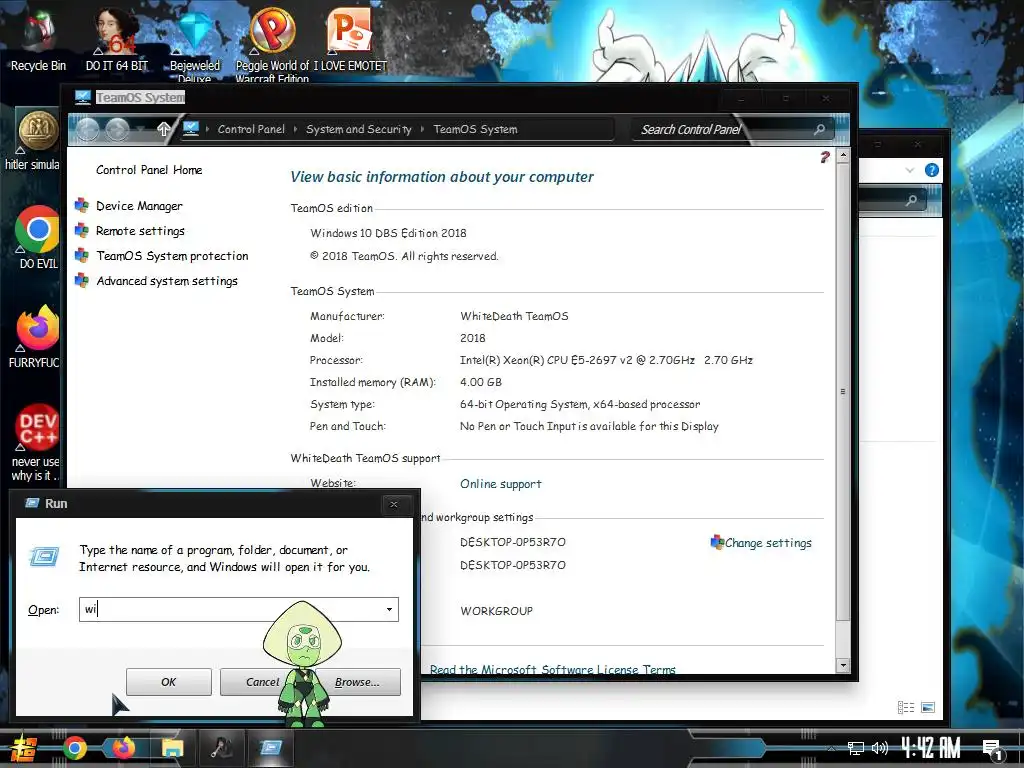Click the Online support link
1024x768 pixels.
(x=500, y=484)
